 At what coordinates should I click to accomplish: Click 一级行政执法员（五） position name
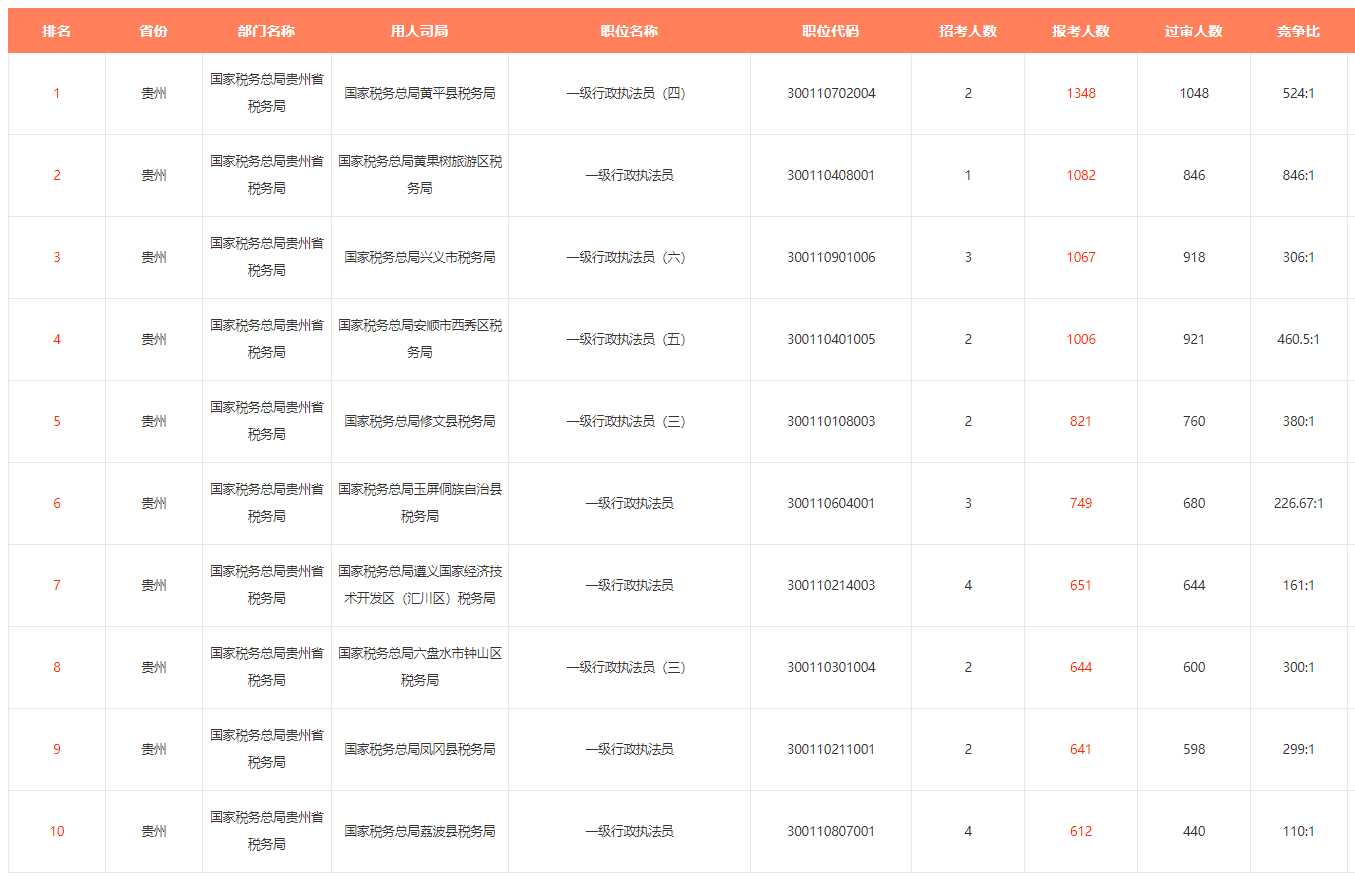point(628,339)
